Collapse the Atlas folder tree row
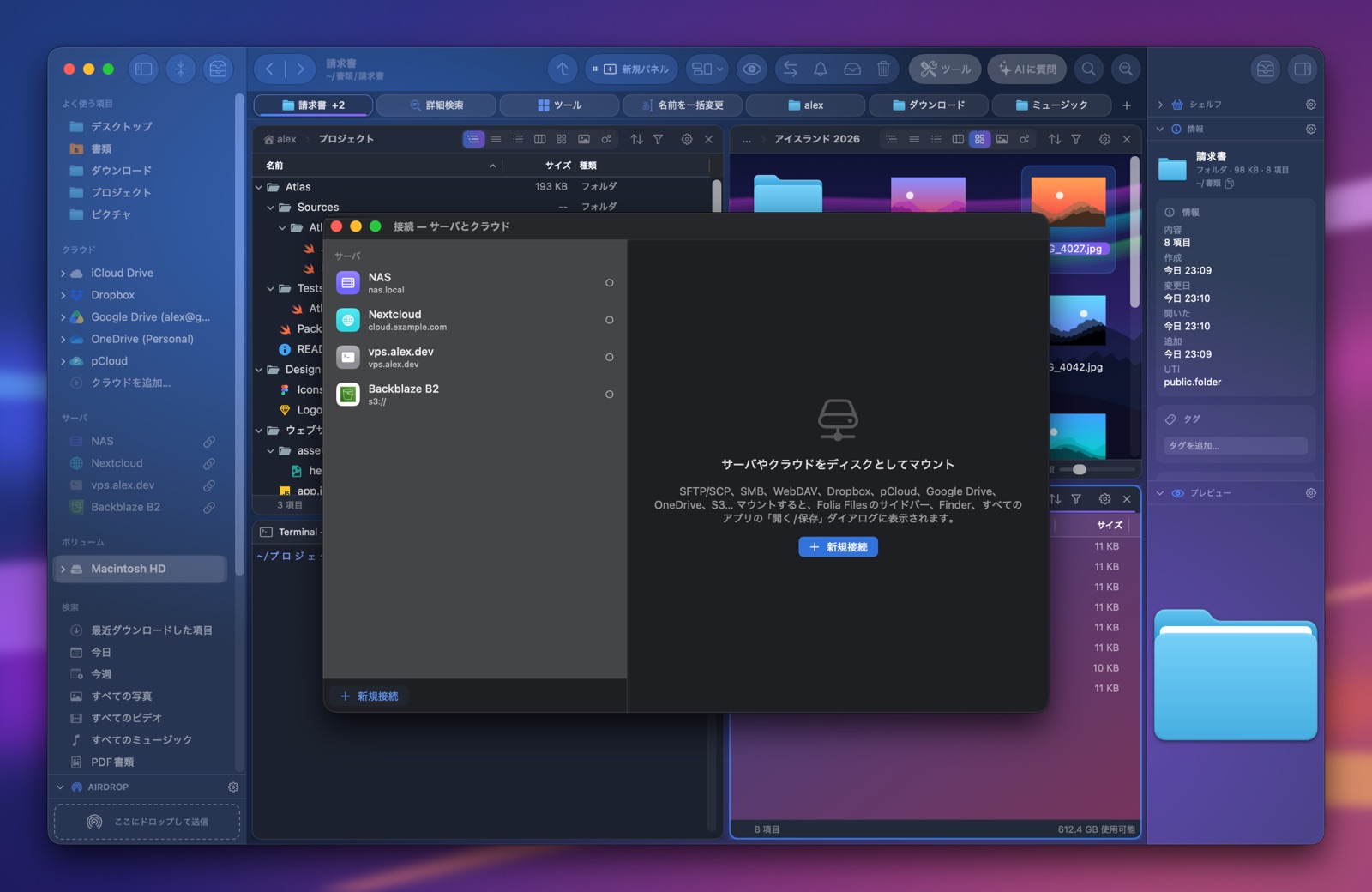Screen dimensions: 1372x892 259,187
